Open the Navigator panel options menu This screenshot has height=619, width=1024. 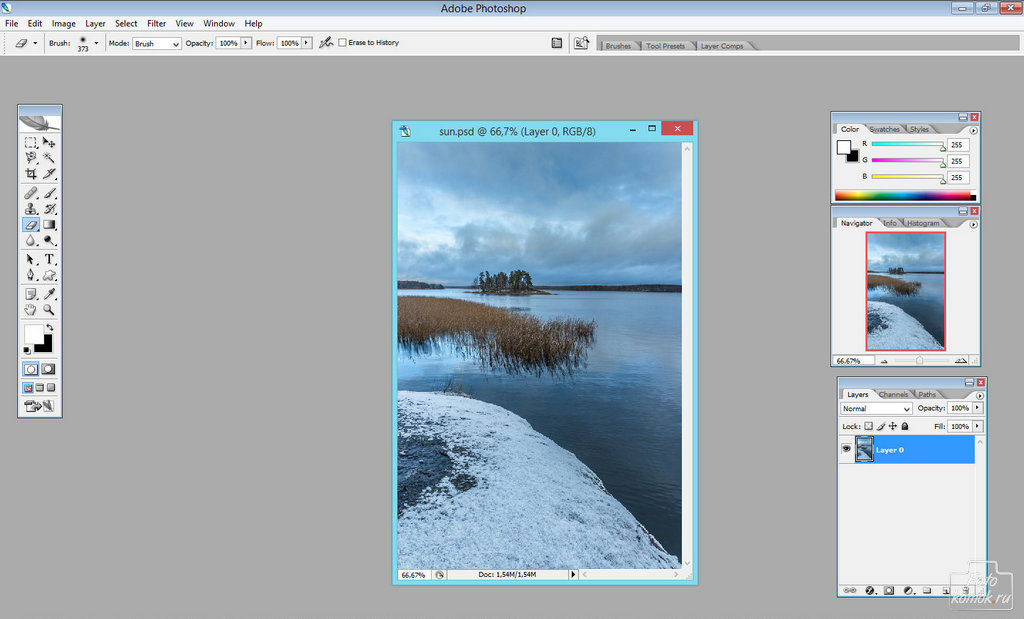973,224
